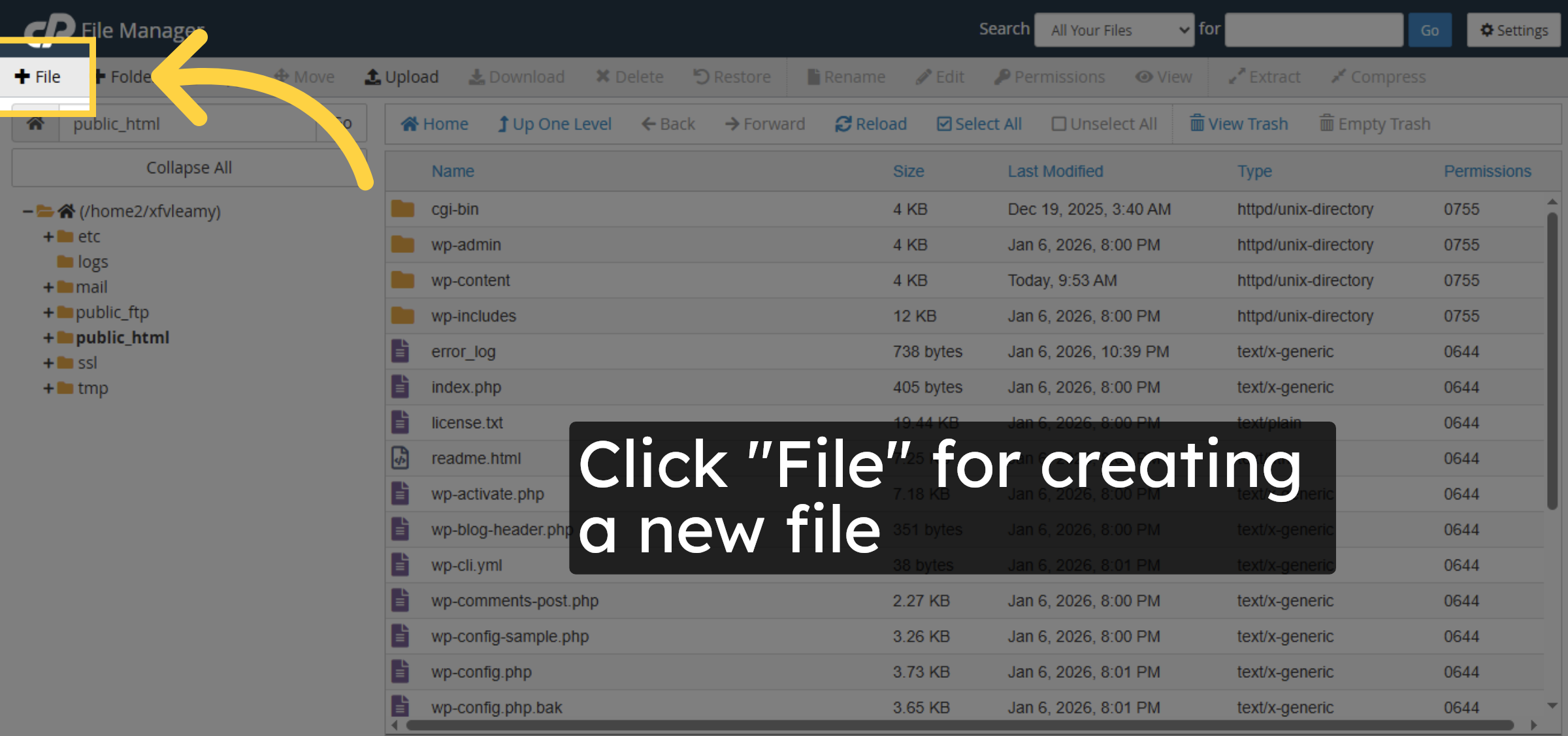The width and height of the screenshot is (1568, 736).
Task: Open File Manager Settings
Action: tap(1513, 29)
